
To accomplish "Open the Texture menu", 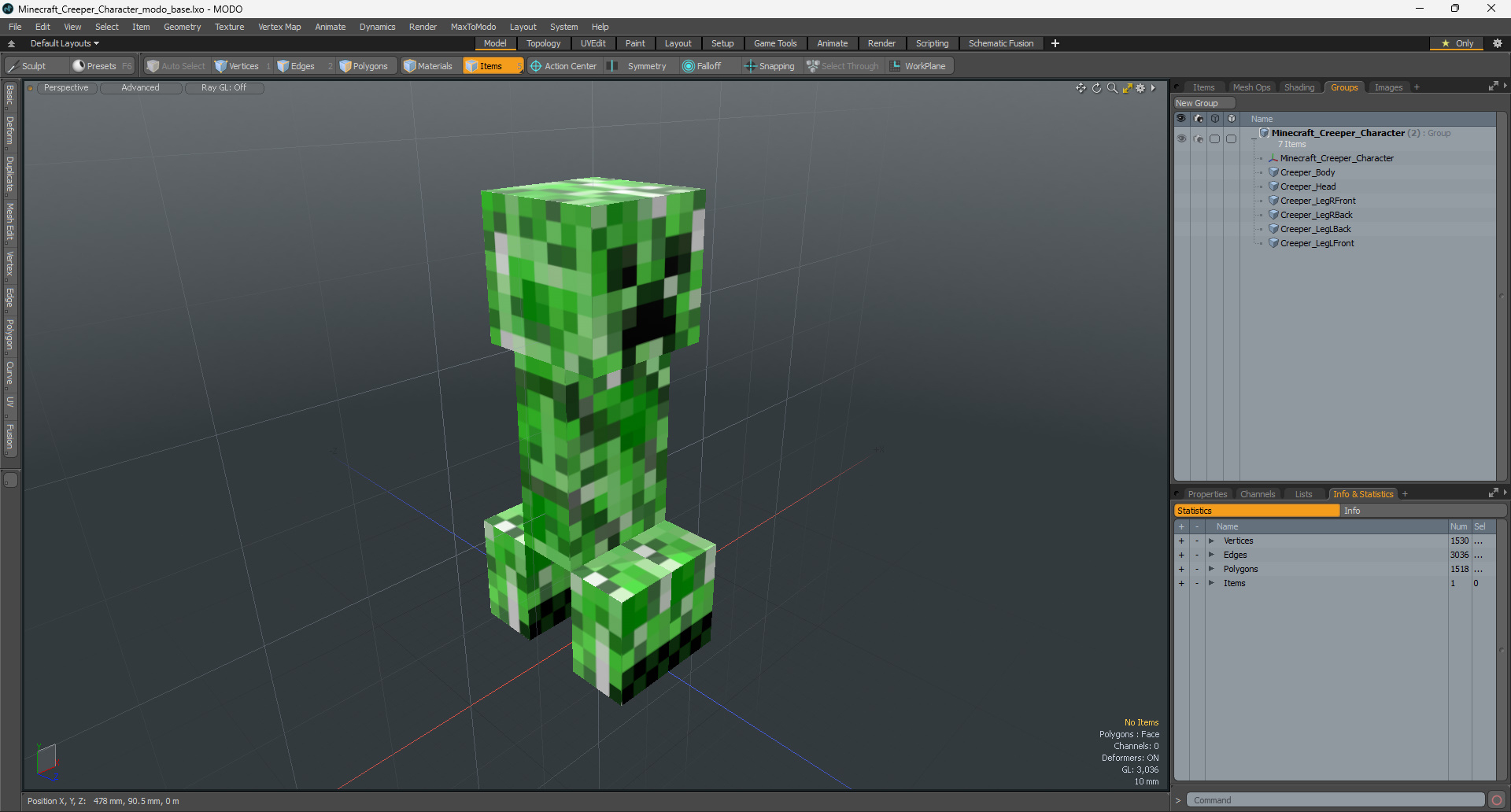I will [x=229, y=27].
